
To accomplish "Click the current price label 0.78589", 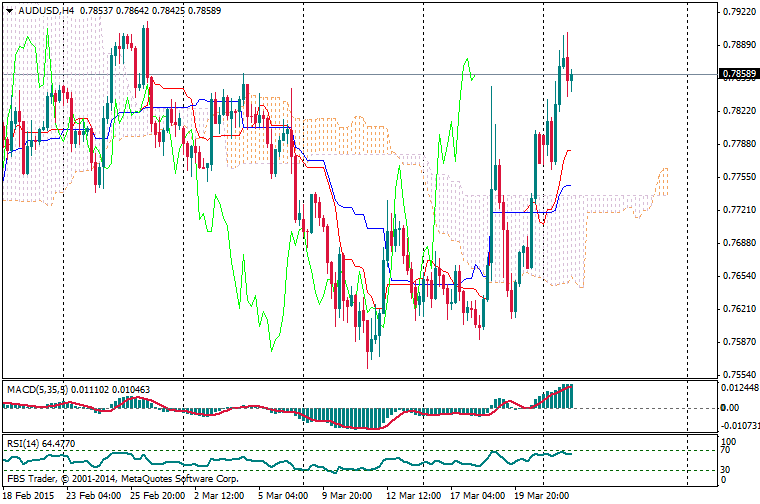I will (x=739, y=74).
